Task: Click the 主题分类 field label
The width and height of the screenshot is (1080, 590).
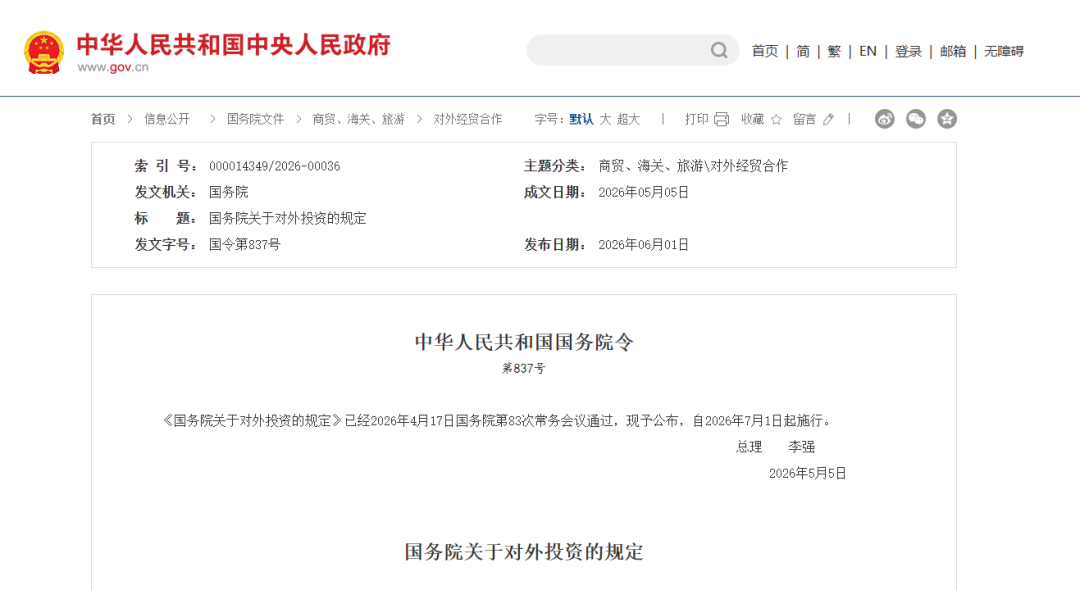Action: [554, 166]
